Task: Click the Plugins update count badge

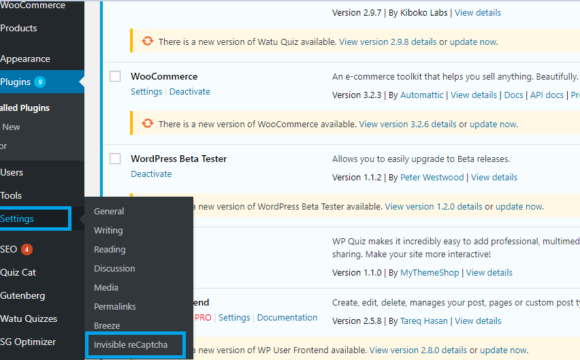Action: (40, 82)
